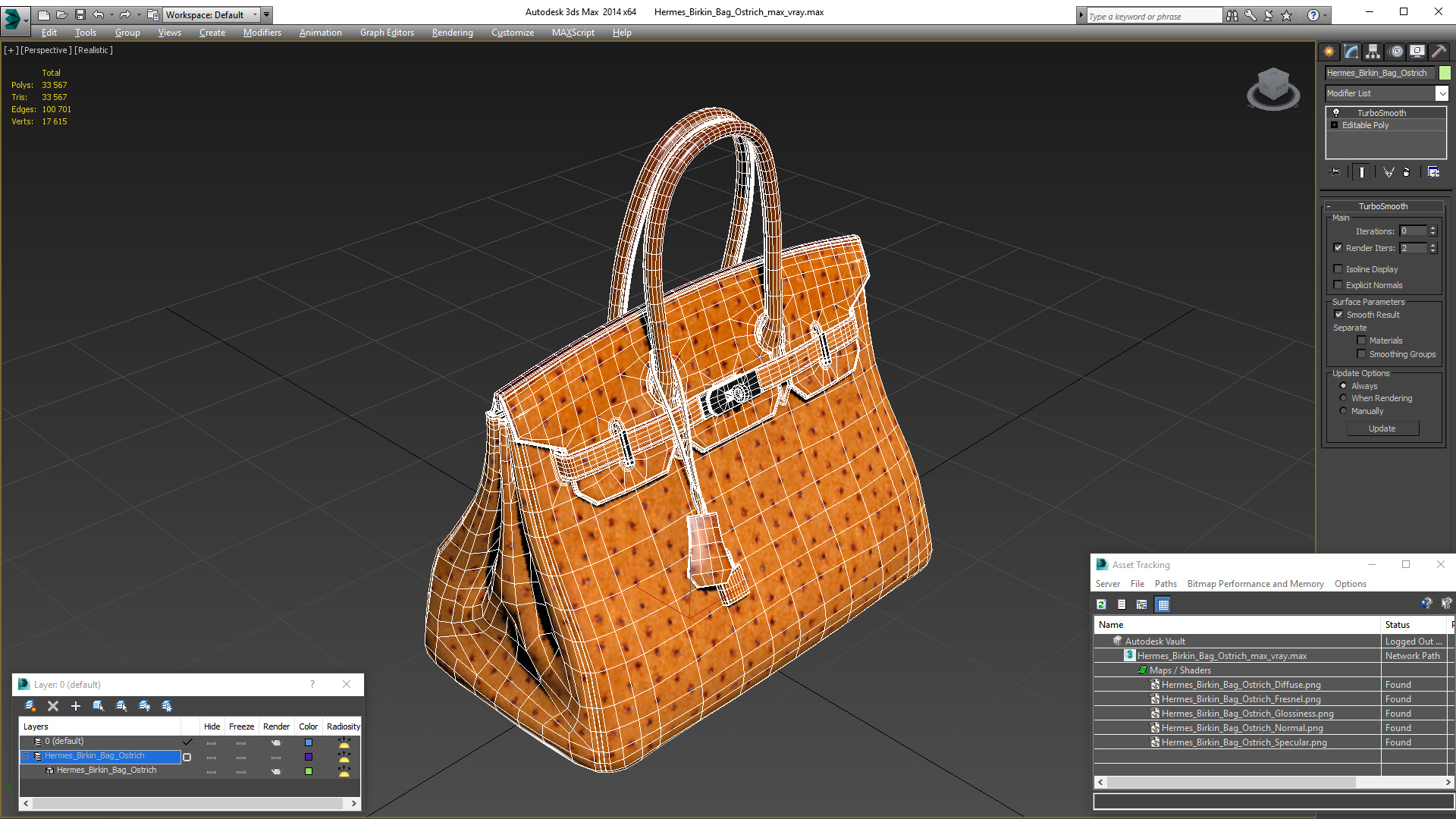Select Always update option
The width and height of the screenshot is (1456, 819).
[1343, 386]
